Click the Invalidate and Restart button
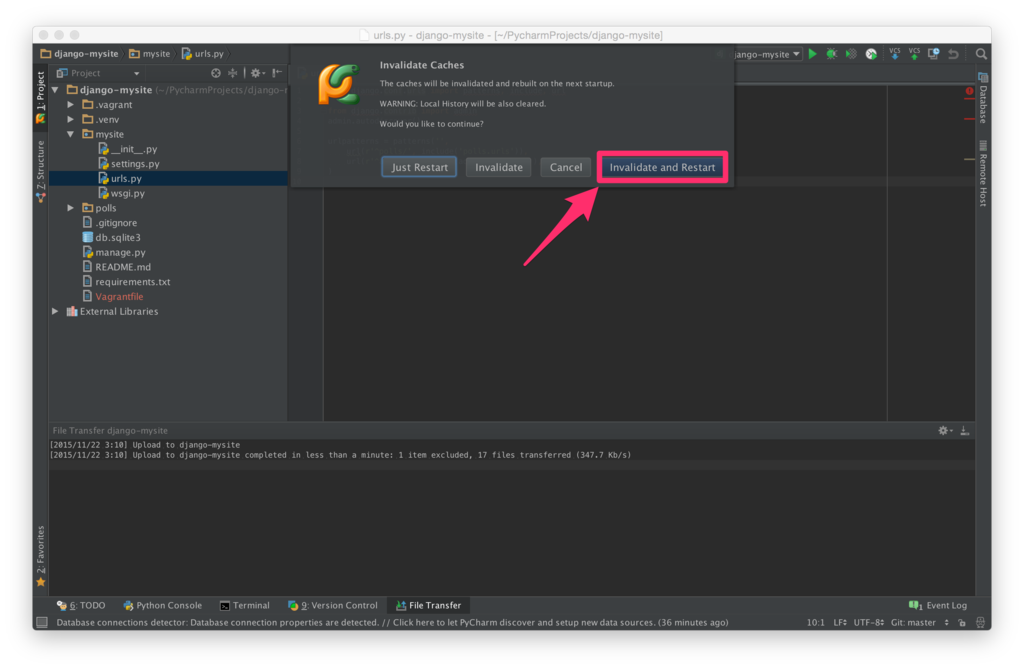The image size is (1024, 669). tap(662, 167)
